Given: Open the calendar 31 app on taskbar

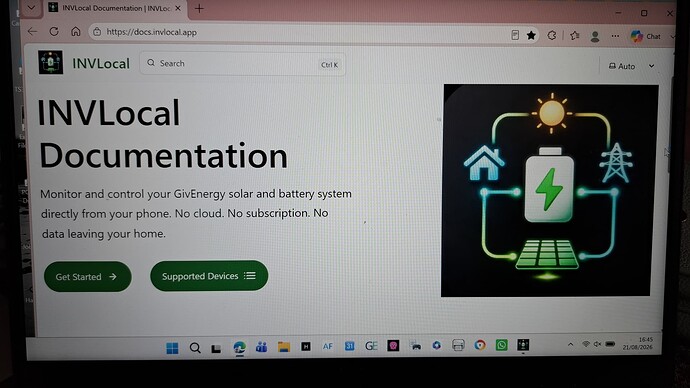Looking at the screenshot, I should point(349,346).
